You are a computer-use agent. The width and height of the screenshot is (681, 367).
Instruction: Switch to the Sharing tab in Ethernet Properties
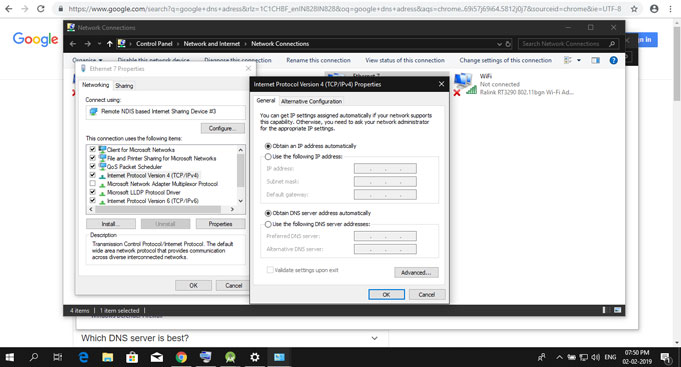124,86
